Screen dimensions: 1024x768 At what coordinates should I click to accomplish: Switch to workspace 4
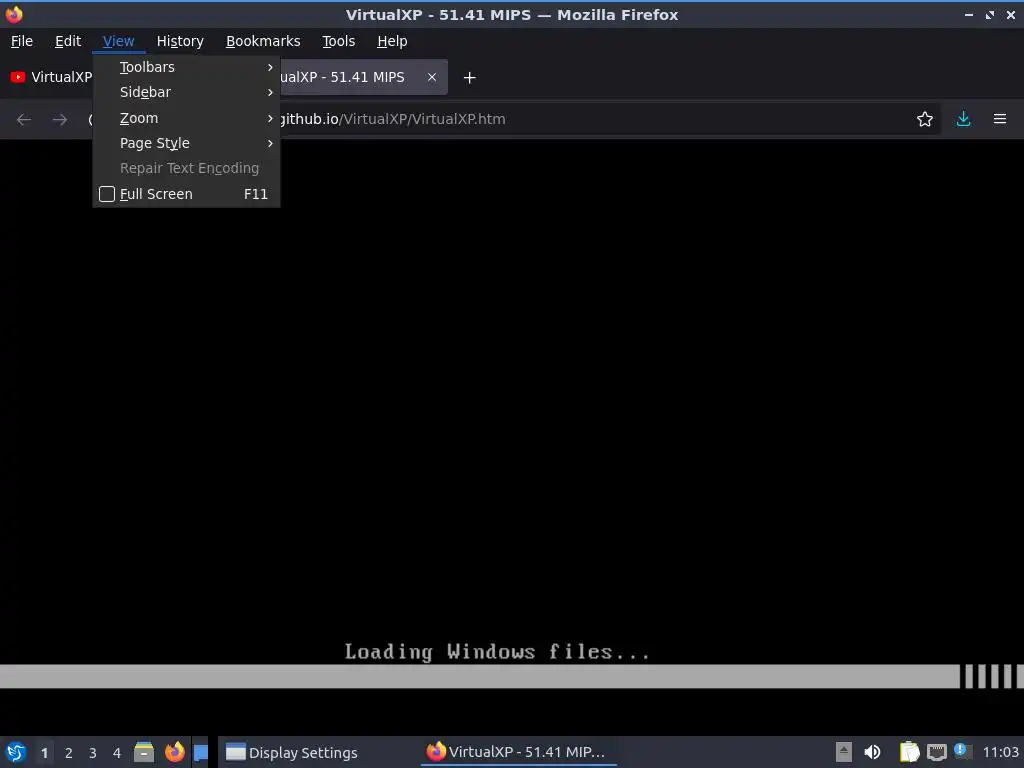(x=117, y=753)
